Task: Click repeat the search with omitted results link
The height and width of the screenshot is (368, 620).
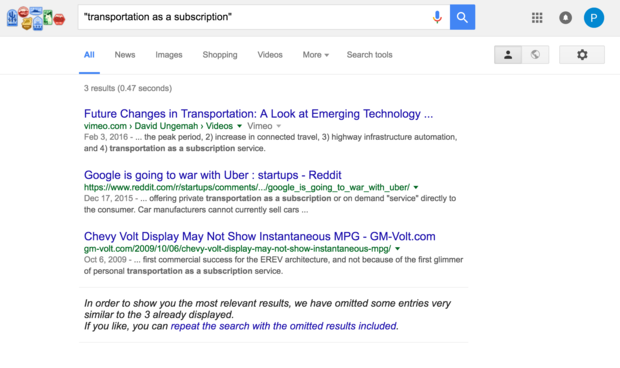Action: [x=284, y=326]
